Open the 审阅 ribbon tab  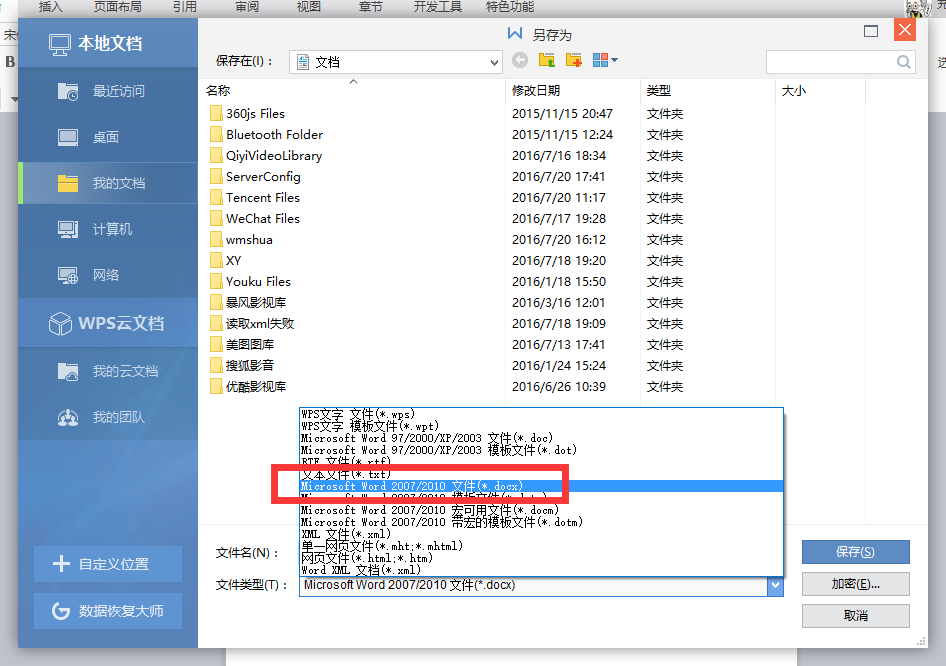(x=247, y=7)
